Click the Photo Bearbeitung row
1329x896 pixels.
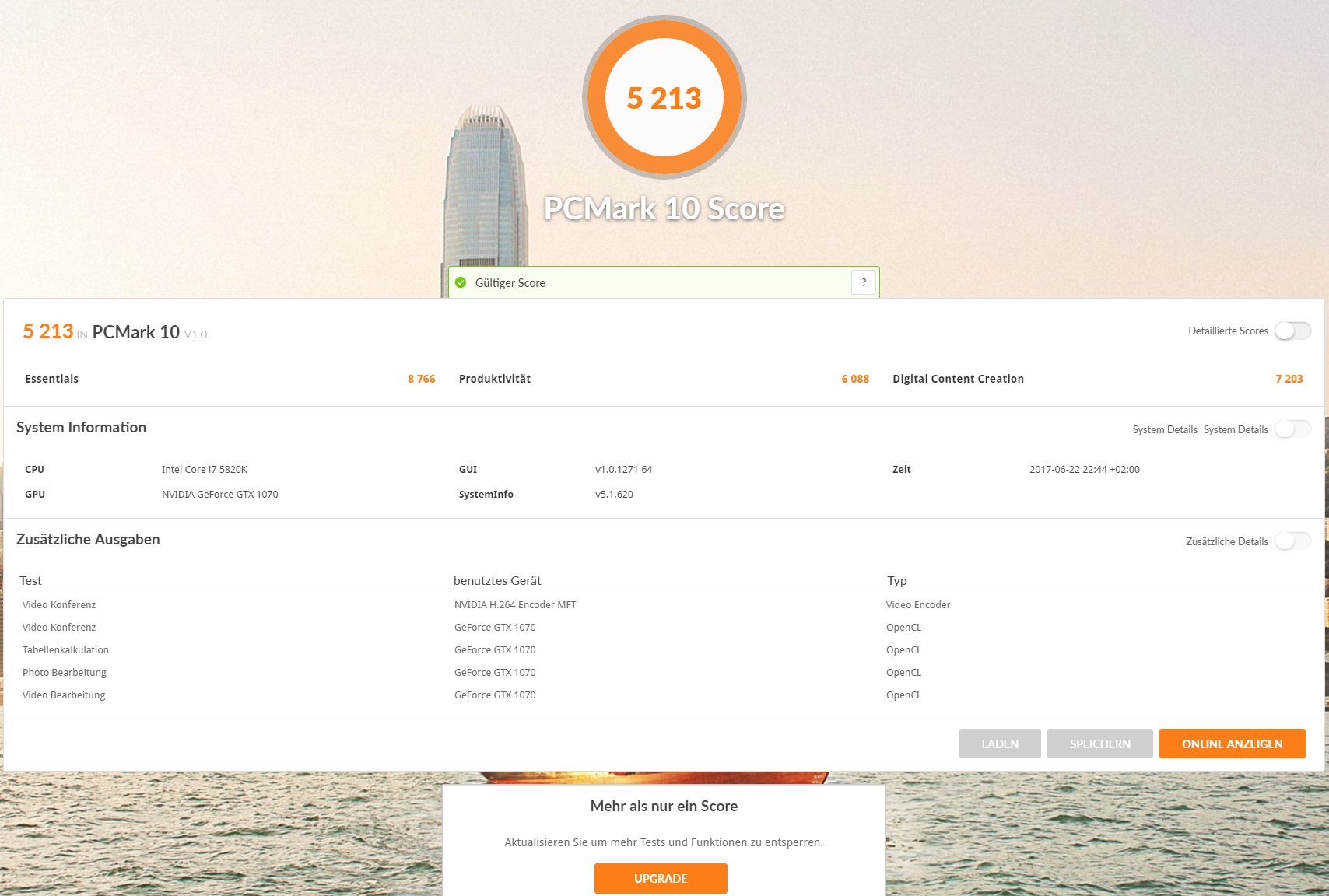point(664,673)
